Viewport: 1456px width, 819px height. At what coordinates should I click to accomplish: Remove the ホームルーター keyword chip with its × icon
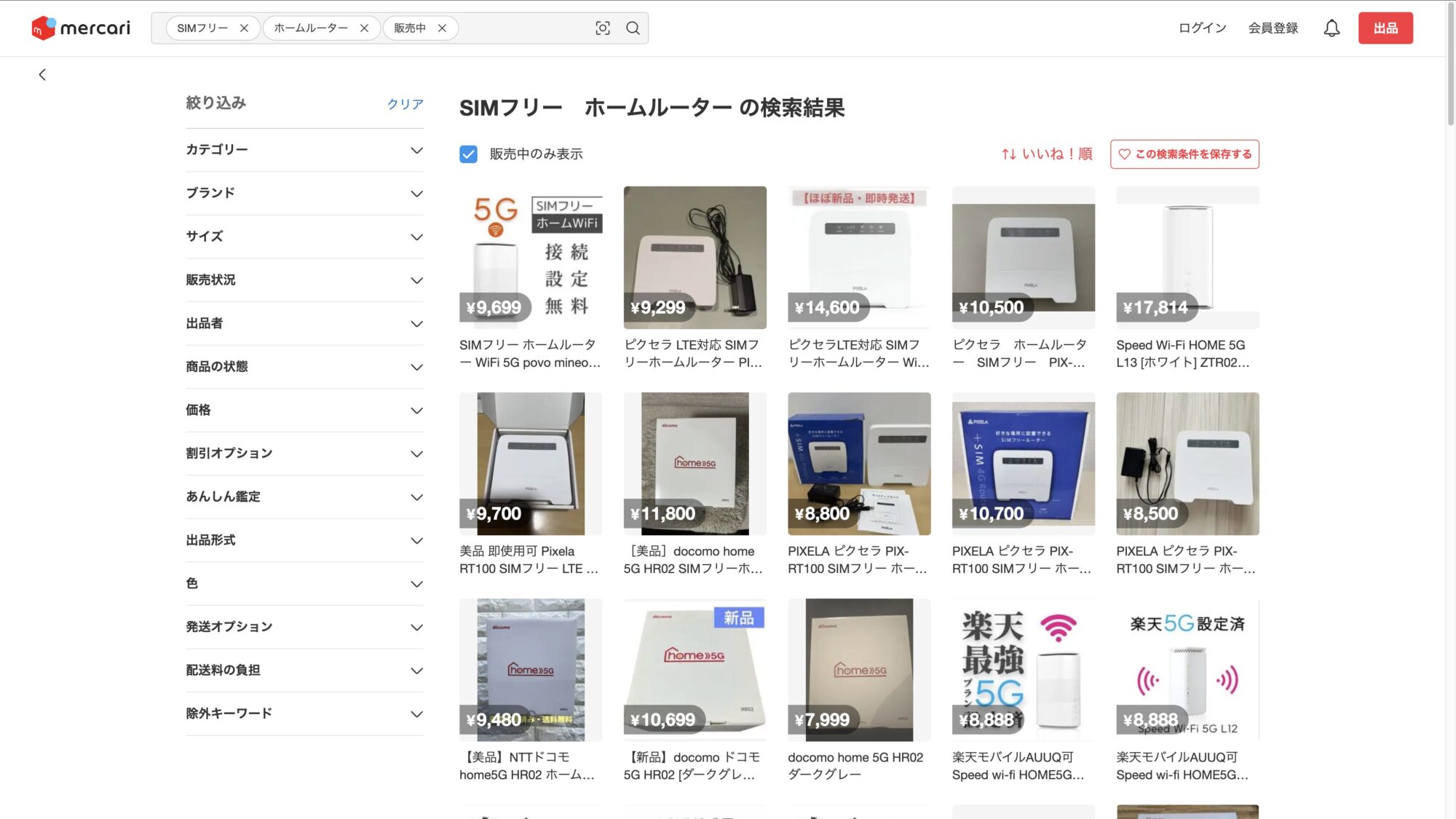pos(363,28)
